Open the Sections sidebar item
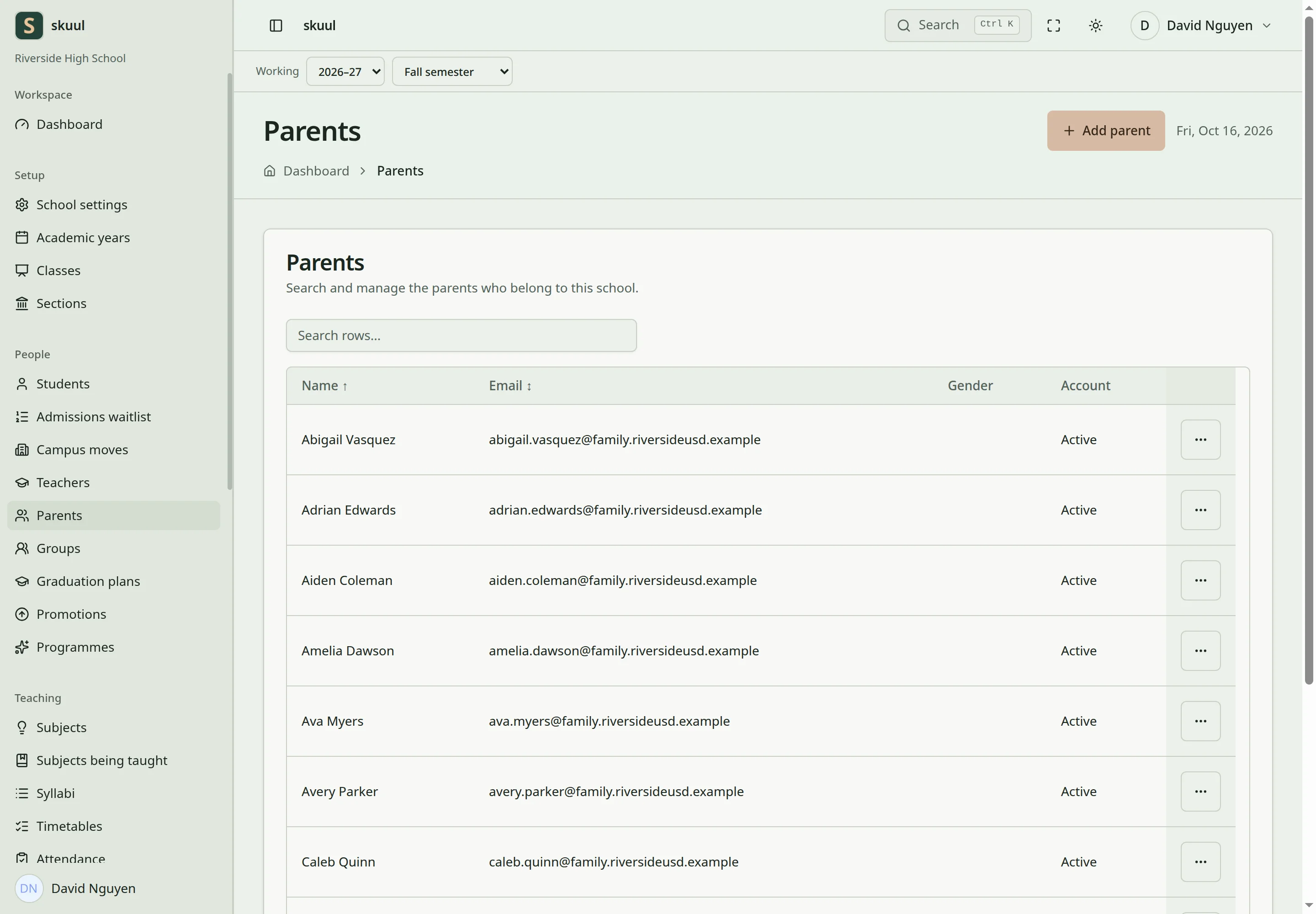The width and height of the screenshot is (1316, 914). pos(113,303)
